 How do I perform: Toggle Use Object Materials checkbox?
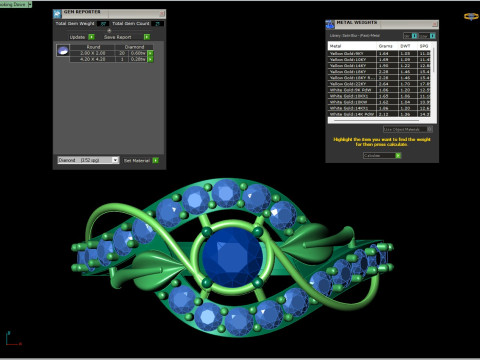[430, 129]
